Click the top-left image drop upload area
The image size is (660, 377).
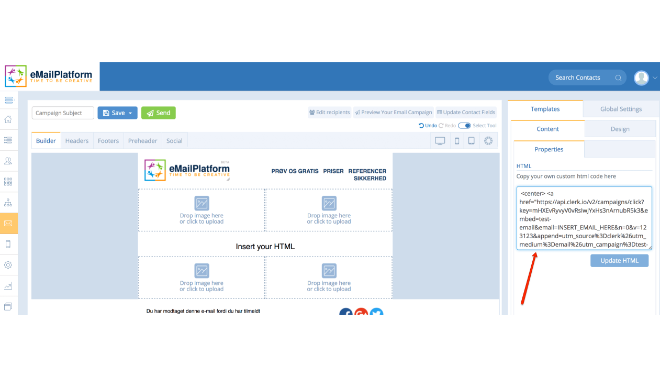click(x=202, y=210)
